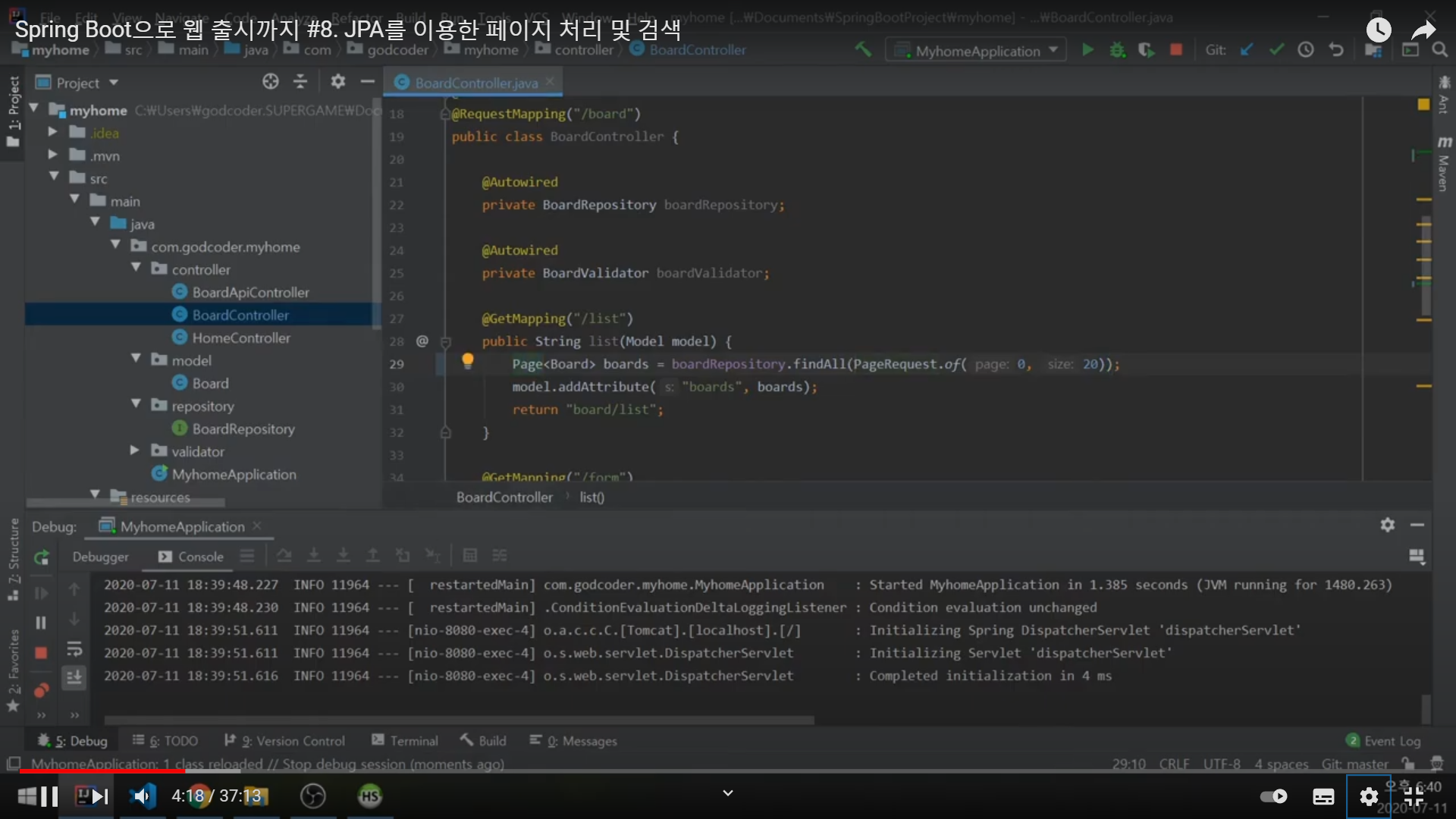1456x819 pixels.
Task: Switch to the Debugger tab
Action: point(100,557)
